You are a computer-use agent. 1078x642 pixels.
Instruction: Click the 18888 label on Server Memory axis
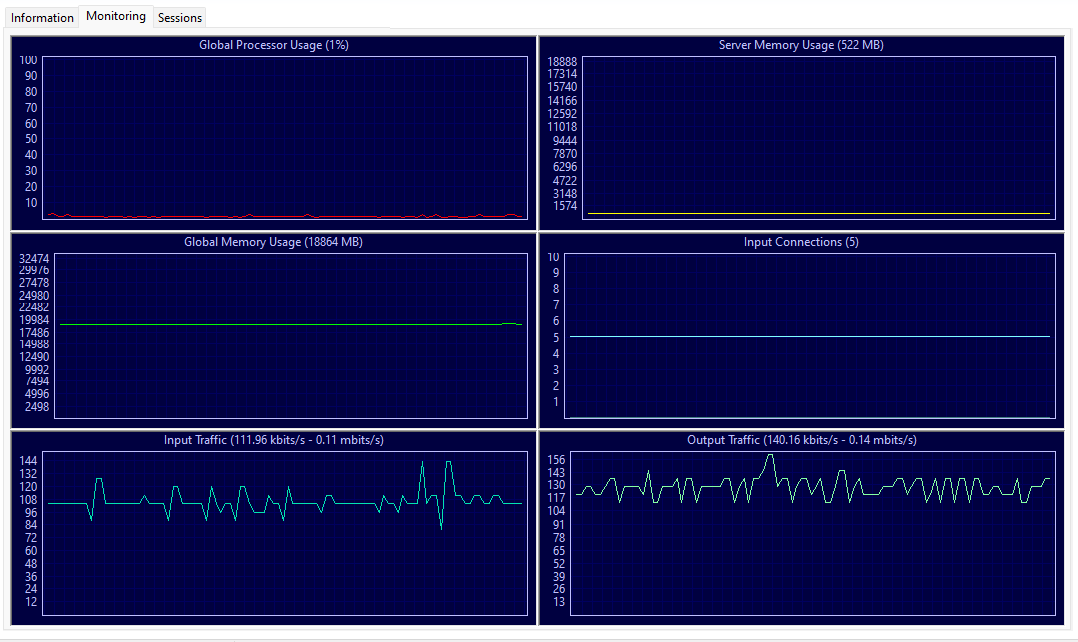(x=561, y=61)
